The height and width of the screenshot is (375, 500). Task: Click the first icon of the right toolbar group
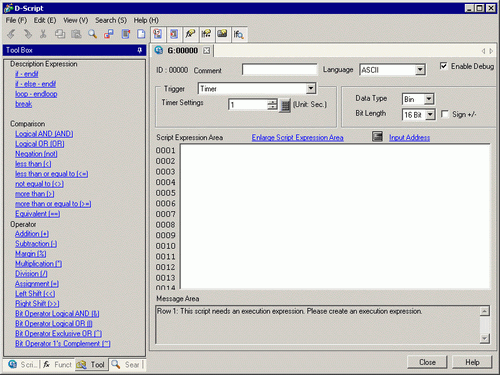pos(158,34)
